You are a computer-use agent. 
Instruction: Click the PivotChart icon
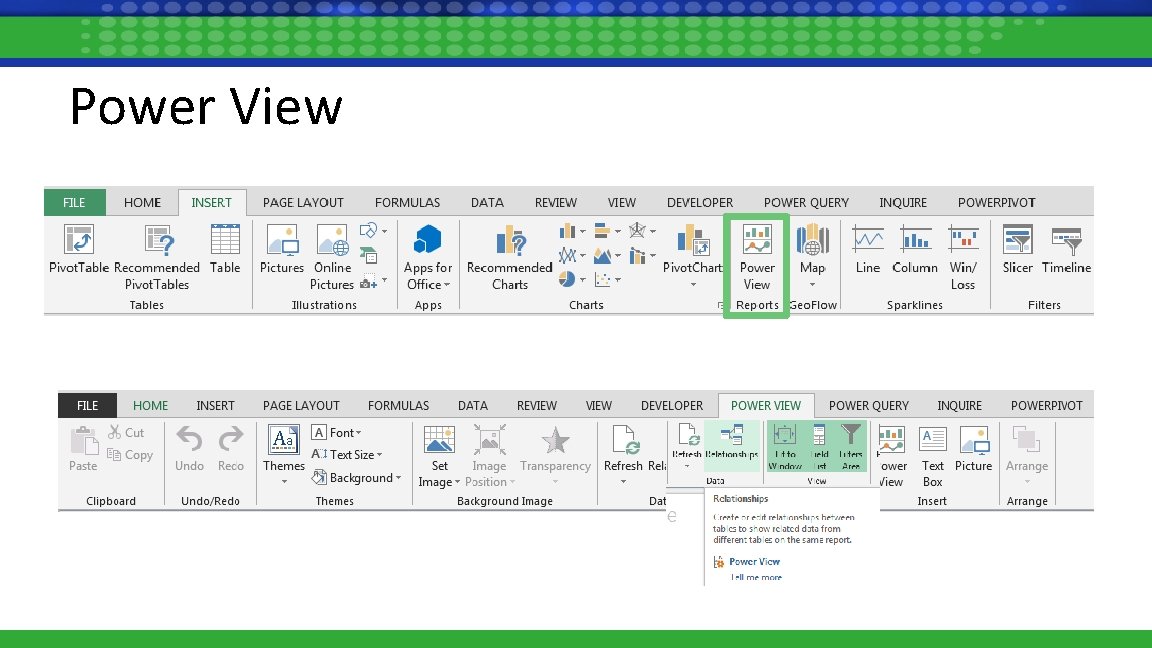(x=693, y=240)
